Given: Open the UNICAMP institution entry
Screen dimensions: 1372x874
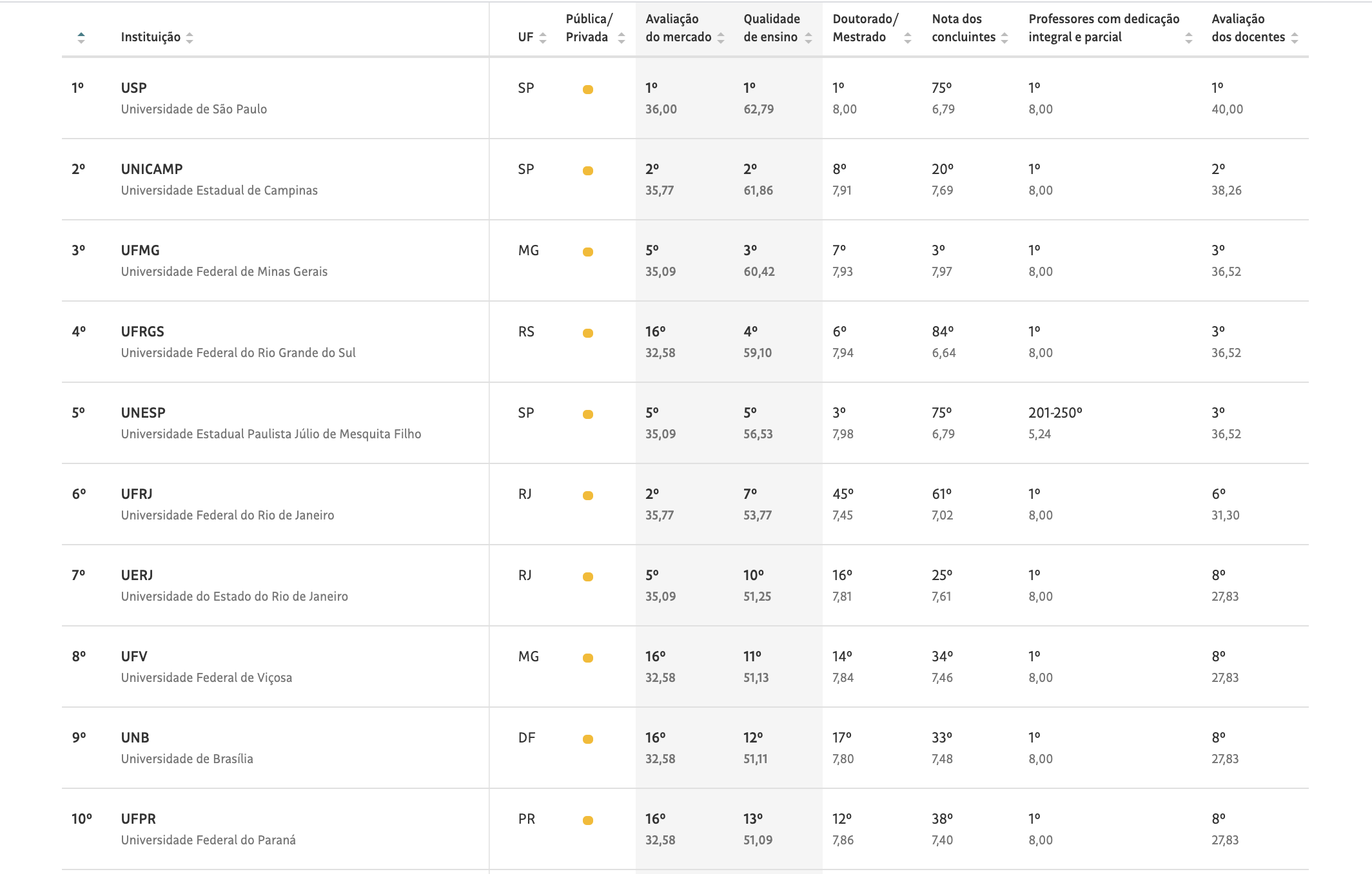Looking at the screenshot, I should (152, 169).
